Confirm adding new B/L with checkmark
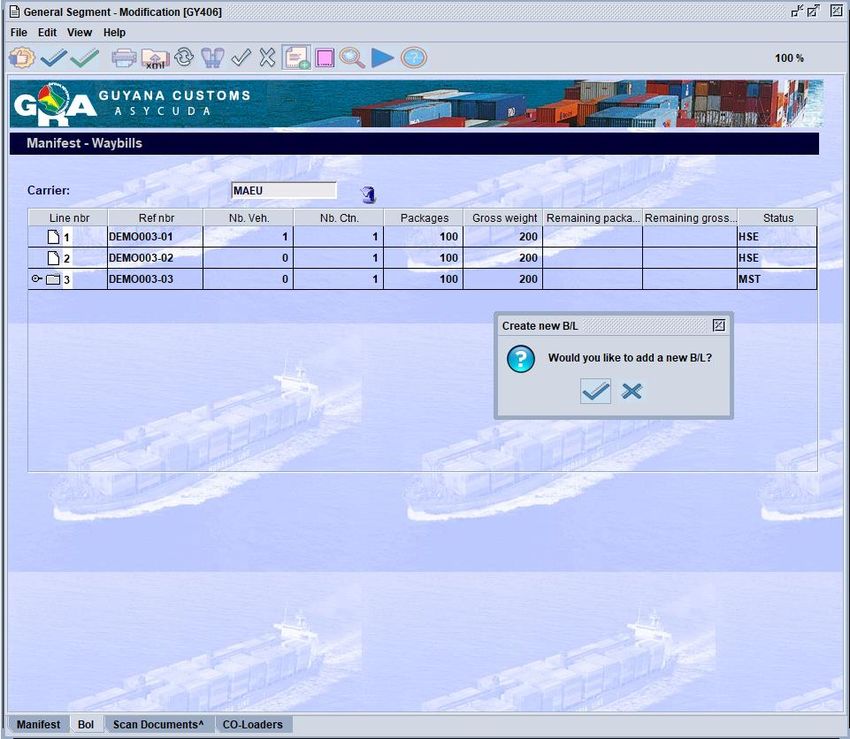Image resolution: width=850 pixels, height=739 pixels. tap(596, 391)
